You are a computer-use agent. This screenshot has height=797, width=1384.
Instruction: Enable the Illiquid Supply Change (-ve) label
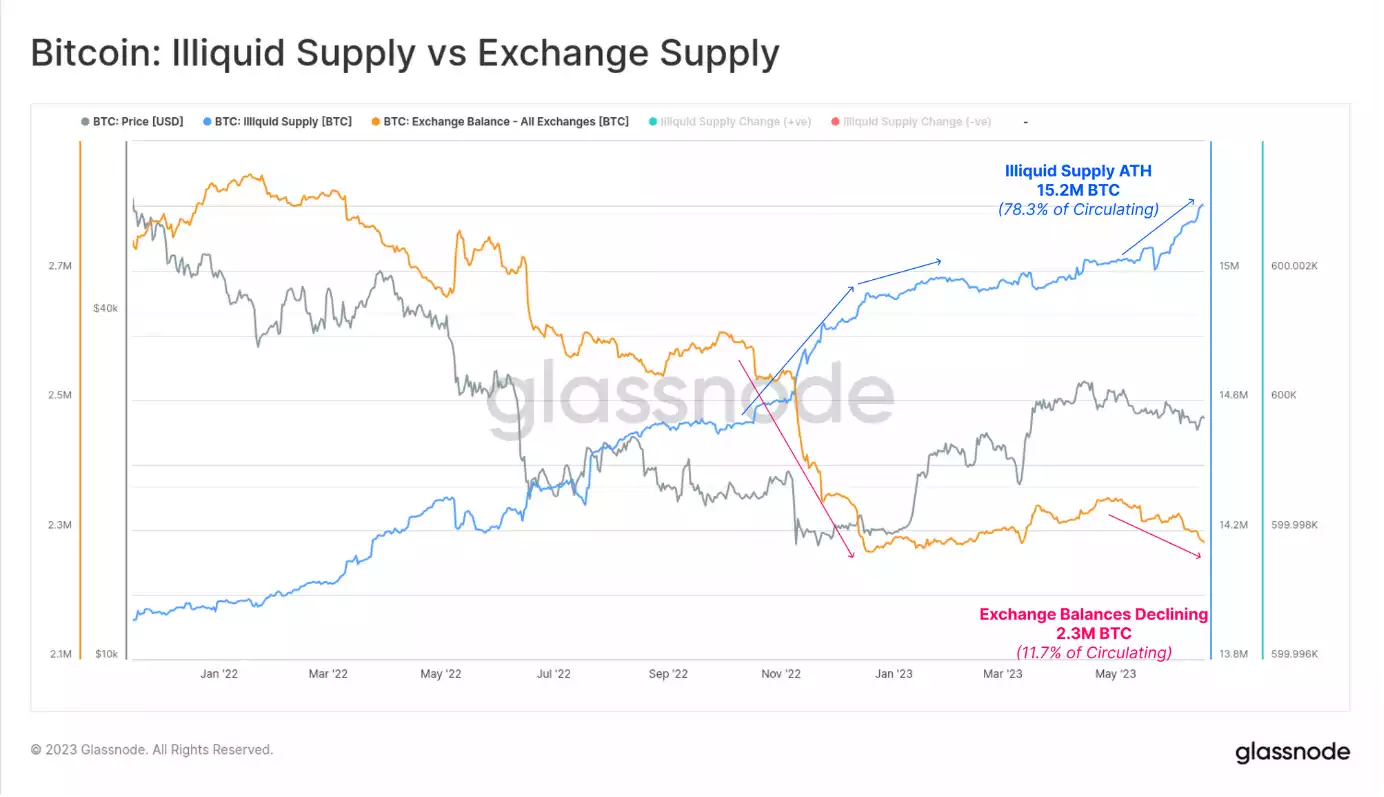917,122
